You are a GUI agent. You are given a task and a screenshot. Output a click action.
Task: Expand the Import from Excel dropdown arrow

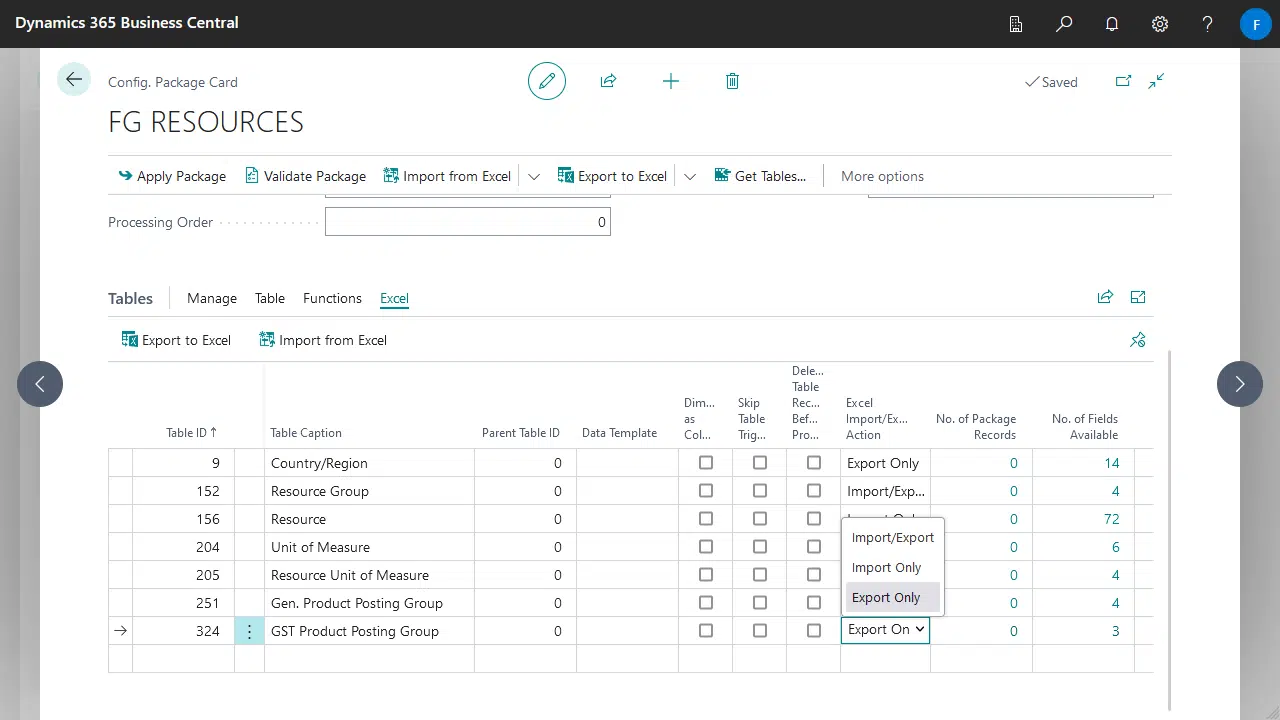tap(534, 176)
